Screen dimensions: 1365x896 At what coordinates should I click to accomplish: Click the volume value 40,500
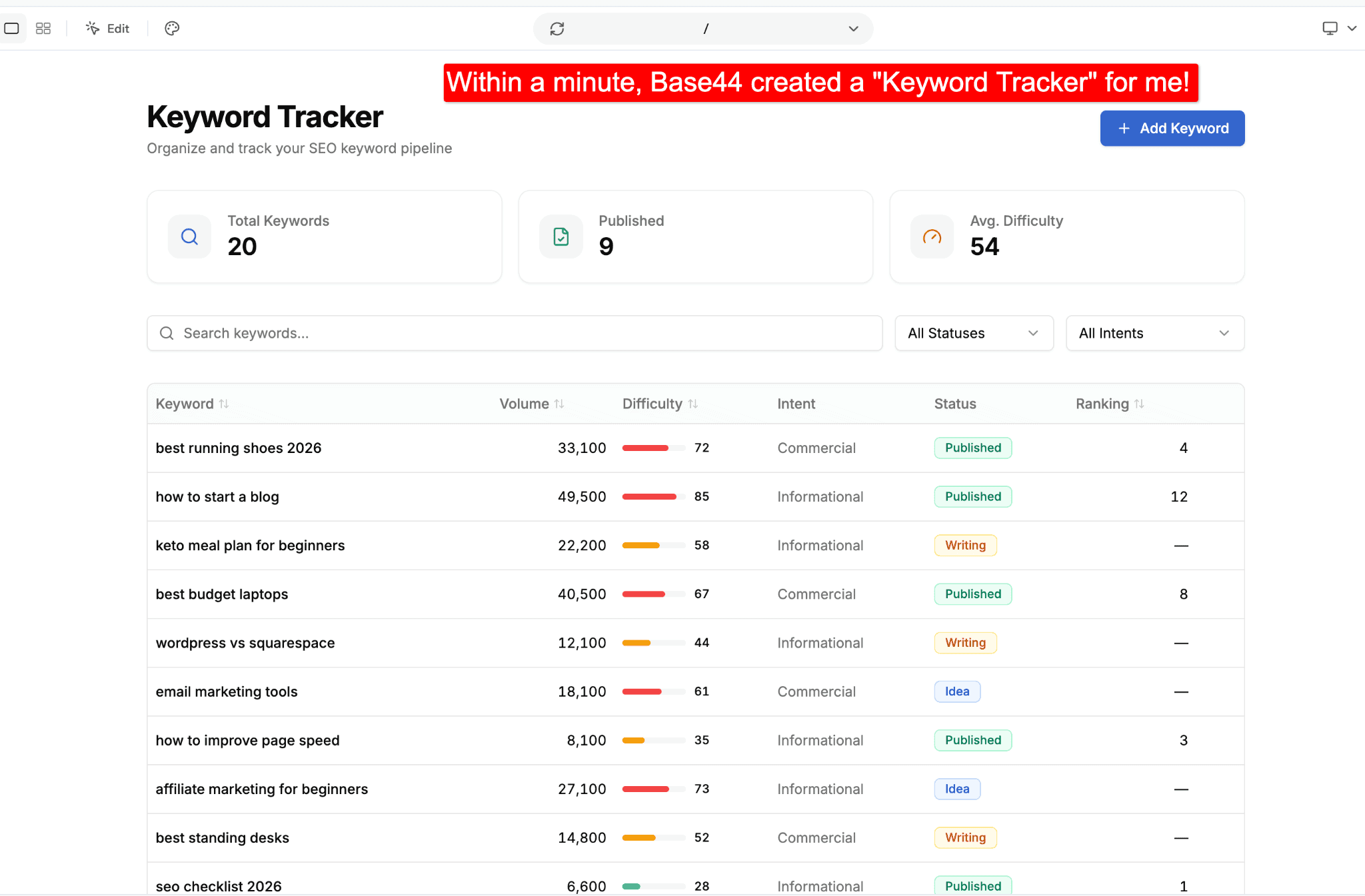coord(582,594)
